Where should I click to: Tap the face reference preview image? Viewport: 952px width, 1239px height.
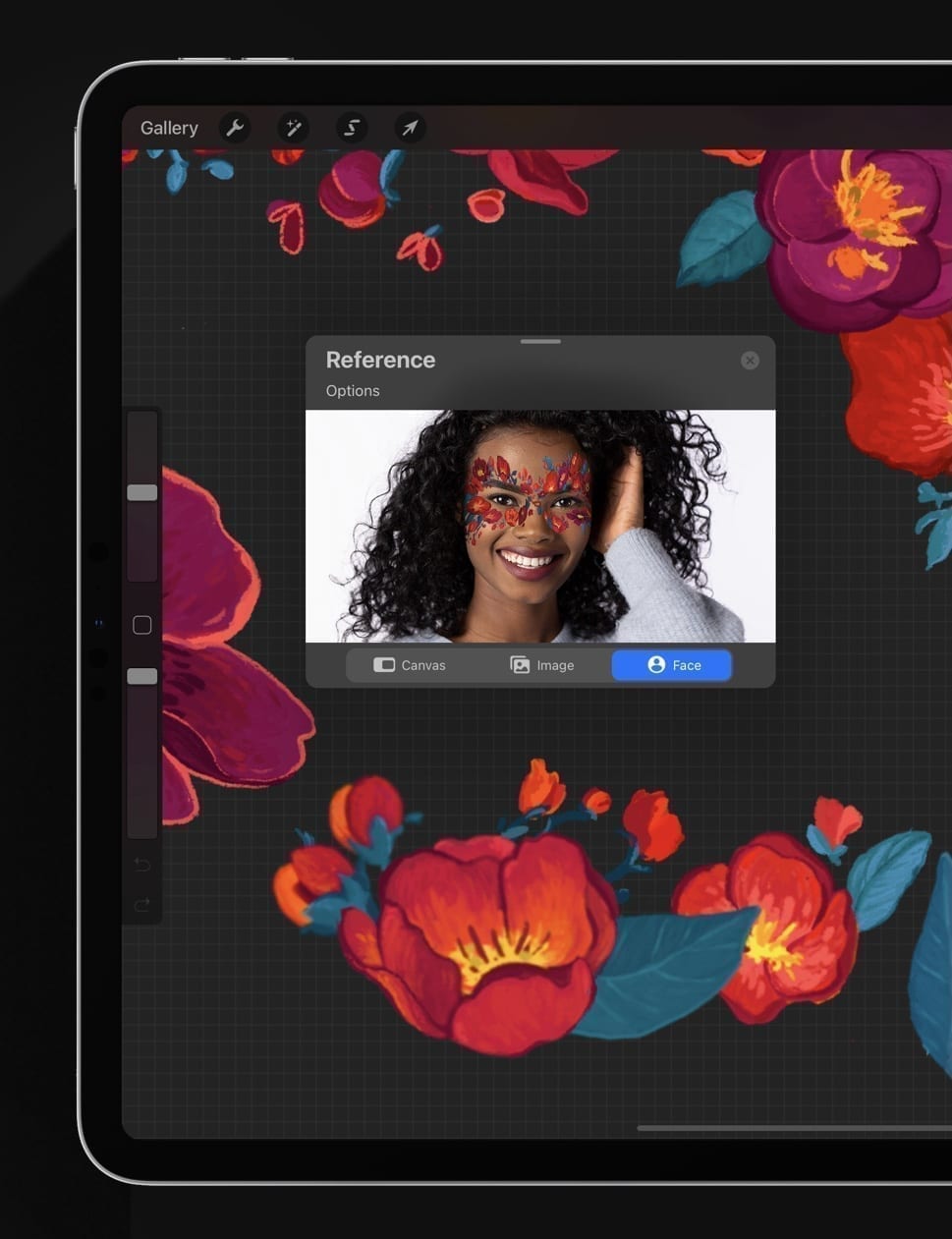tap(539, 525)
